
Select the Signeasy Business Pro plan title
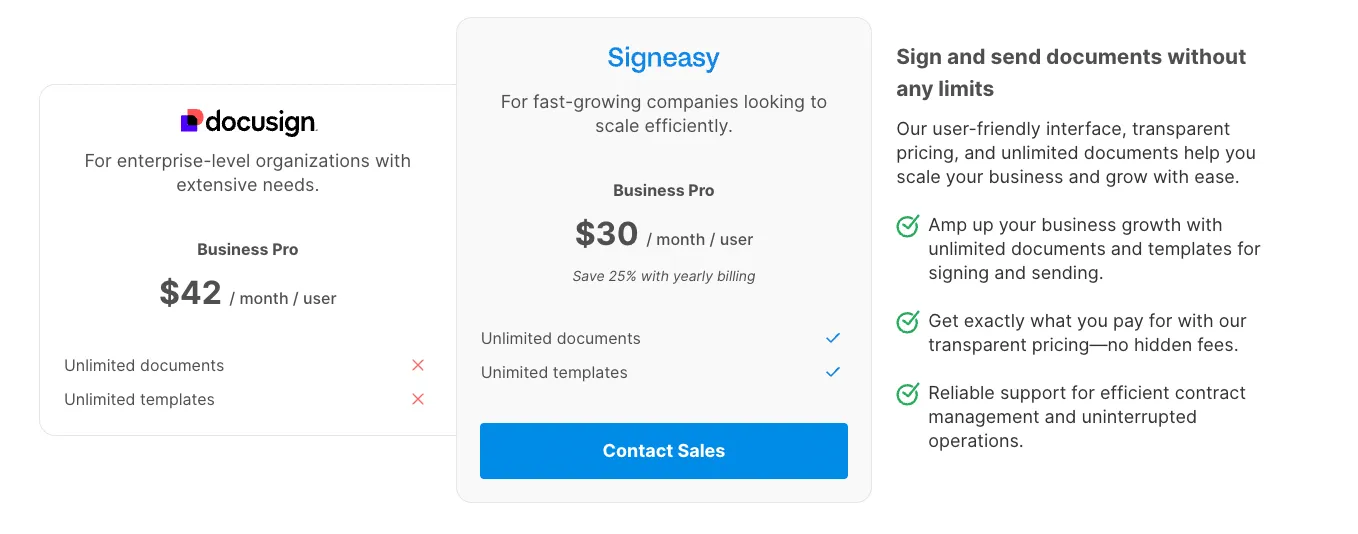pyautogui.click(x=664, y=191)
